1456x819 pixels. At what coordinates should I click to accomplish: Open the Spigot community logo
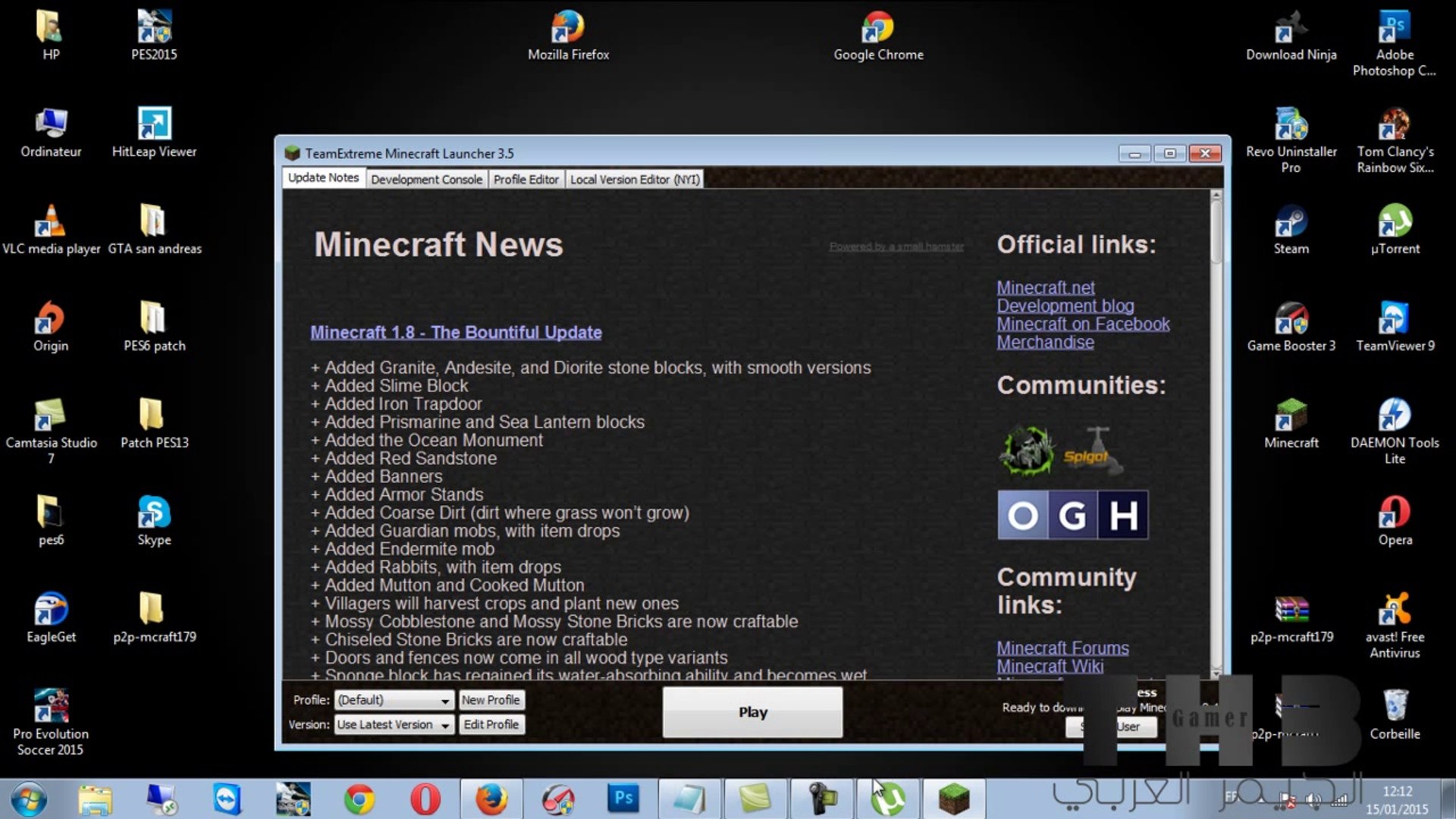pos(1092,453)
